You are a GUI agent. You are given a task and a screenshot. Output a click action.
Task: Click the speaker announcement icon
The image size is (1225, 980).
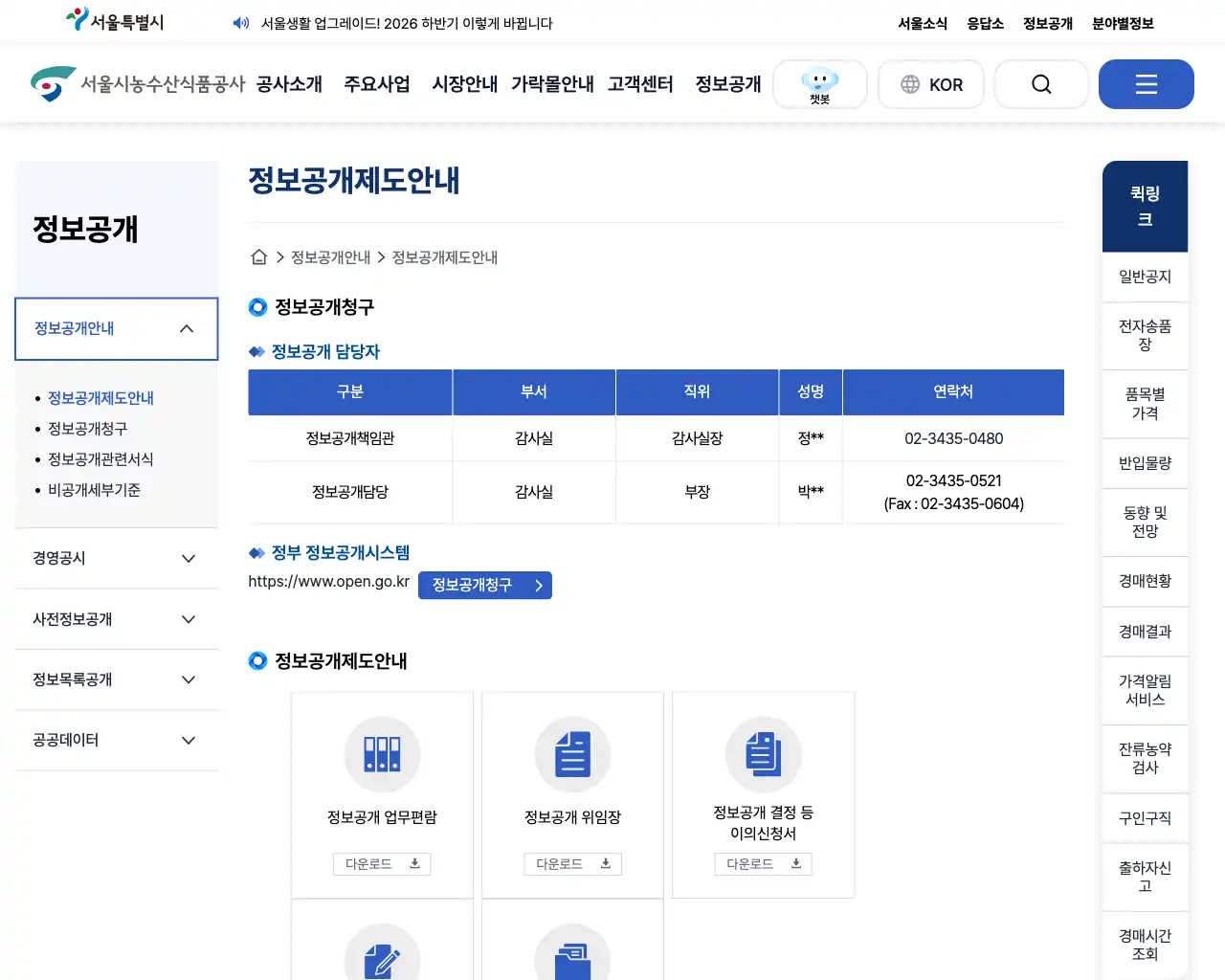[x=241, y=23]
